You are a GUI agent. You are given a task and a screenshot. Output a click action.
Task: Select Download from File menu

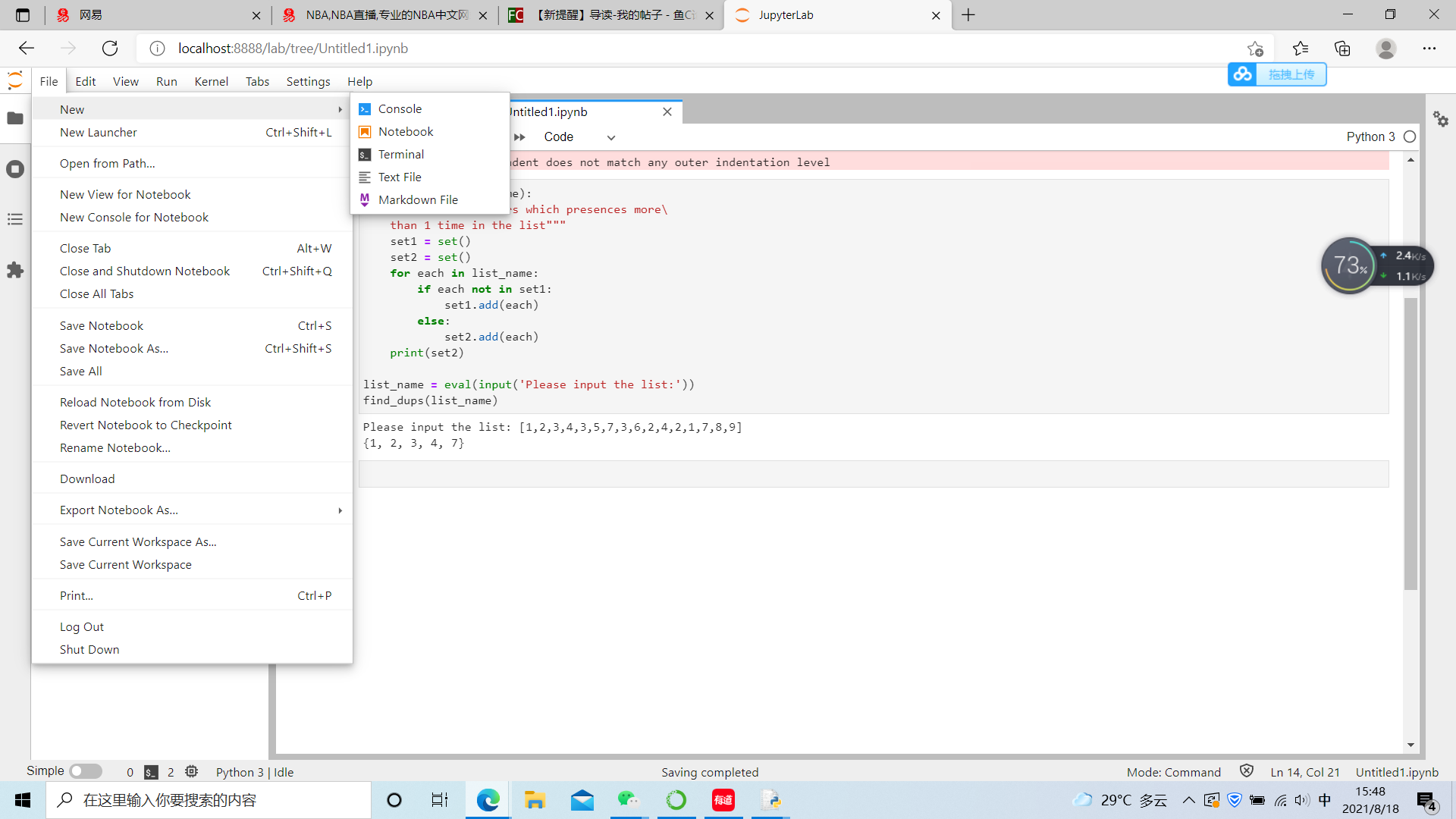87,479
